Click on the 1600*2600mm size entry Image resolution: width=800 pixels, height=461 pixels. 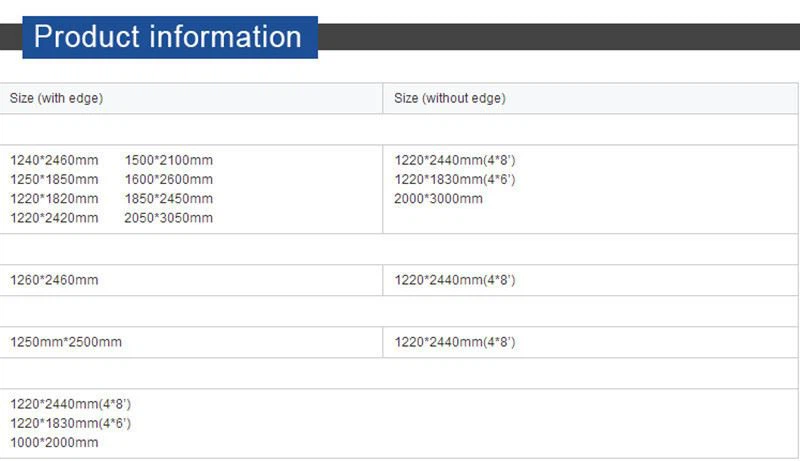[168, 179]
